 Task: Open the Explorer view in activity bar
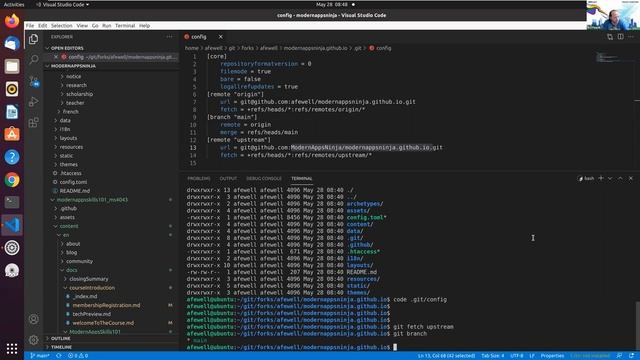coord(33,39)
